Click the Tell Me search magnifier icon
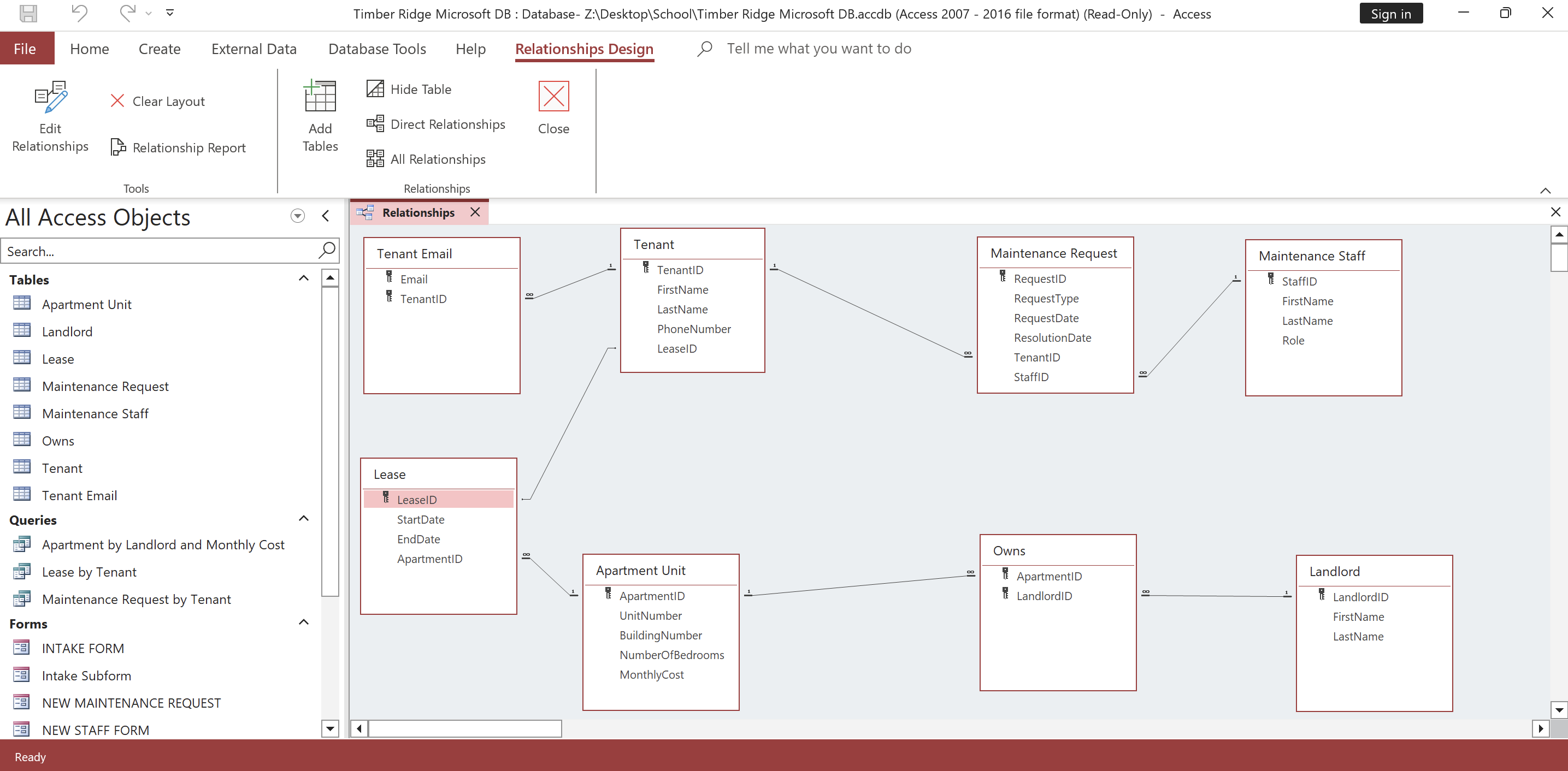The height and width of the screenshot is (771, 1568). (x=704, y=48)
